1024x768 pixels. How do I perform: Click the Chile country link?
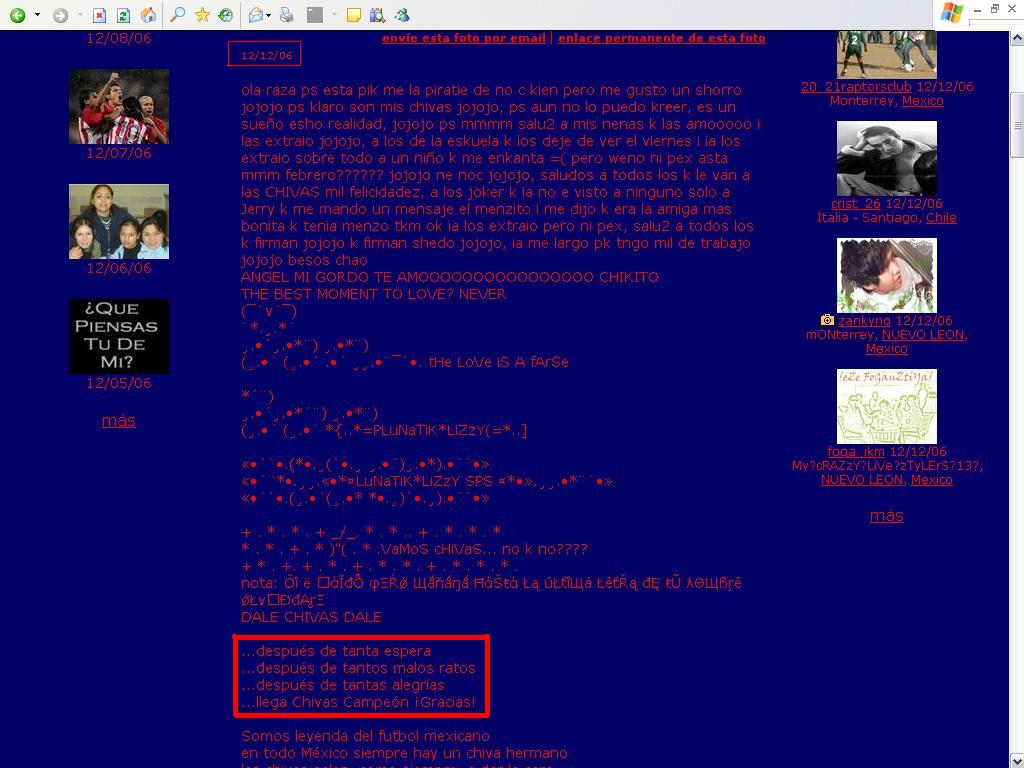pyautogui.click(x=941, y=217)
